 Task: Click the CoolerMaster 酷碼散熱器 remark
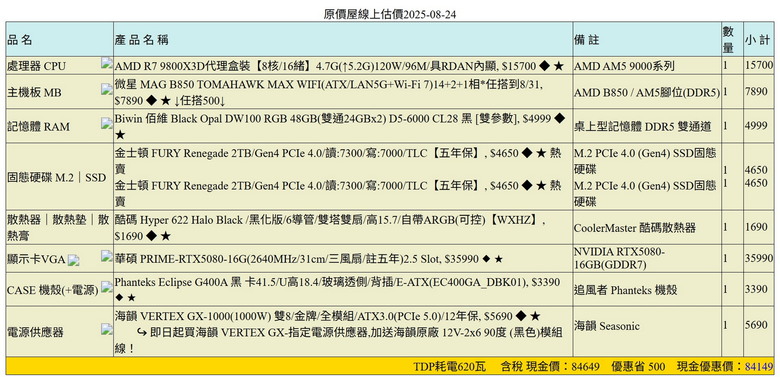tap(635, 228)
